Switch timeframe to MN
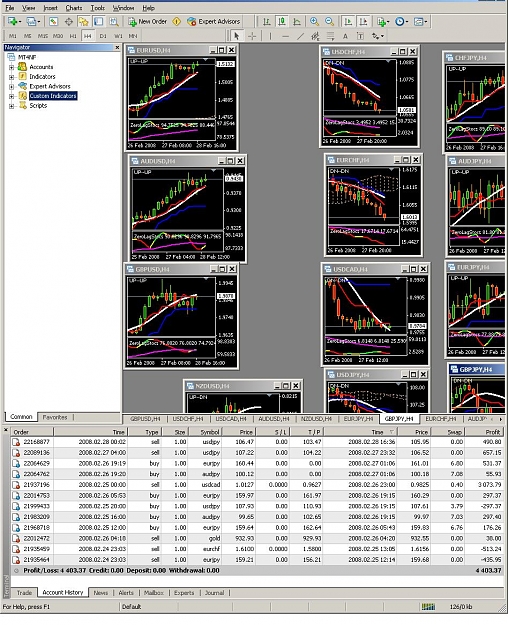This screenshot has height=625, width=508. coord(133,36)
